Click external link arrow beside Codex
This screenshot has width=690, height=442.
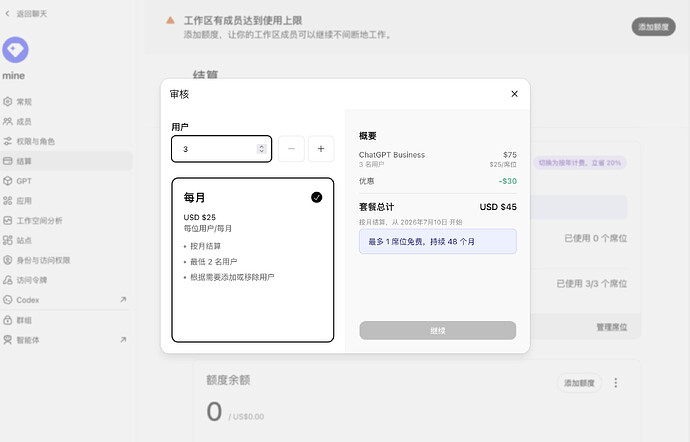pos(123,299)
